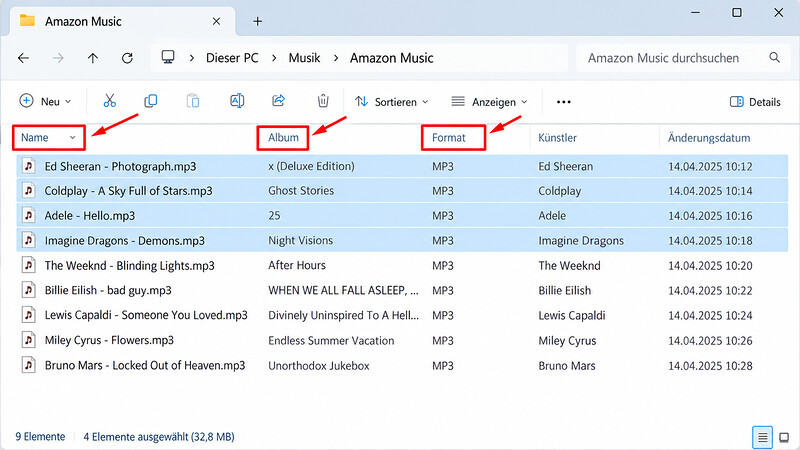Click the Copy icon in toolbar
The width and height of the screenshot is (800, 450).
pos(151,101)
